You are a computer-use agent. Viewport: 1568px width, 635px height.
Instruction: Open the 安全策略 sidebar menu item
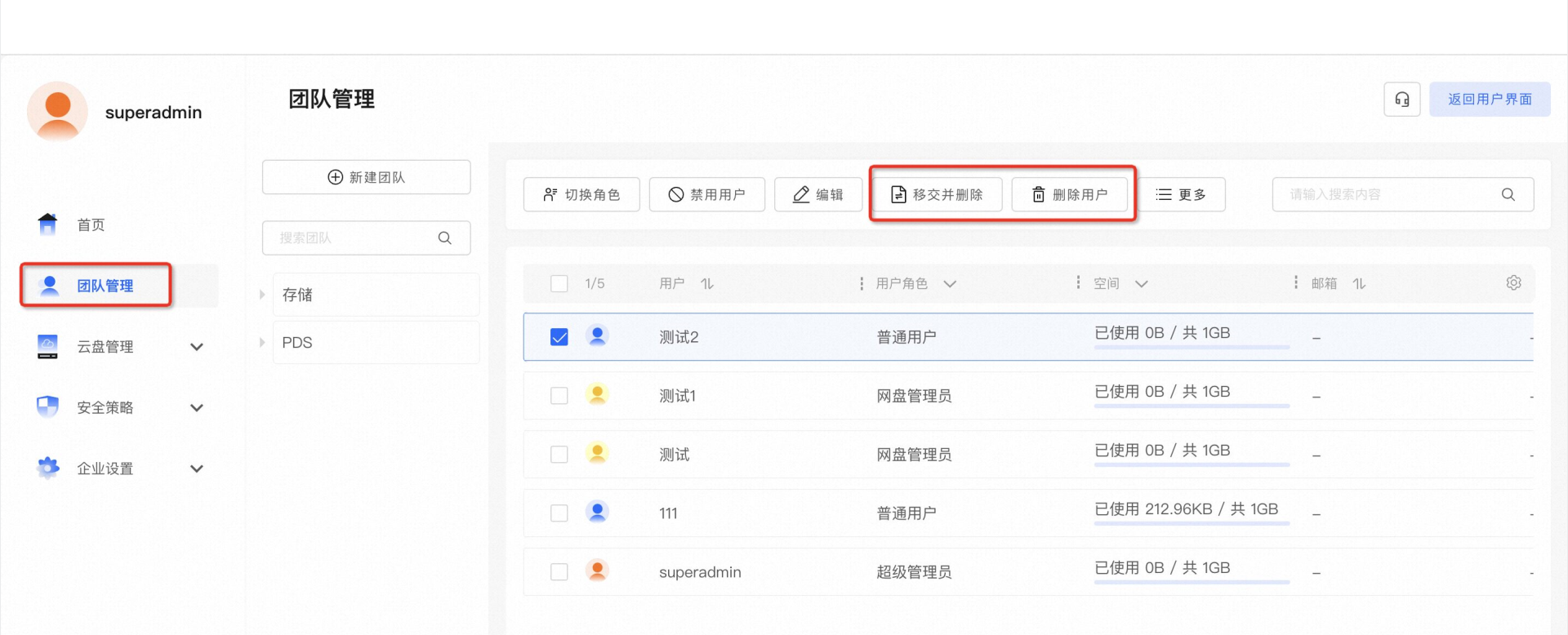[105, 407]
